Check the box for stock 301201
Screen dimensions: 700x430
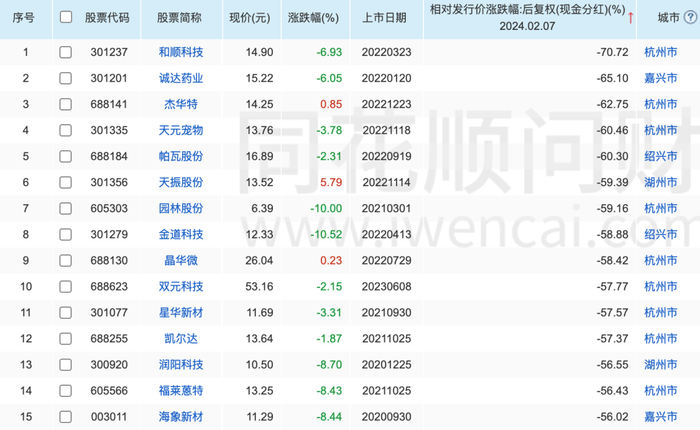pyautogui.click(x=66, y=78)
